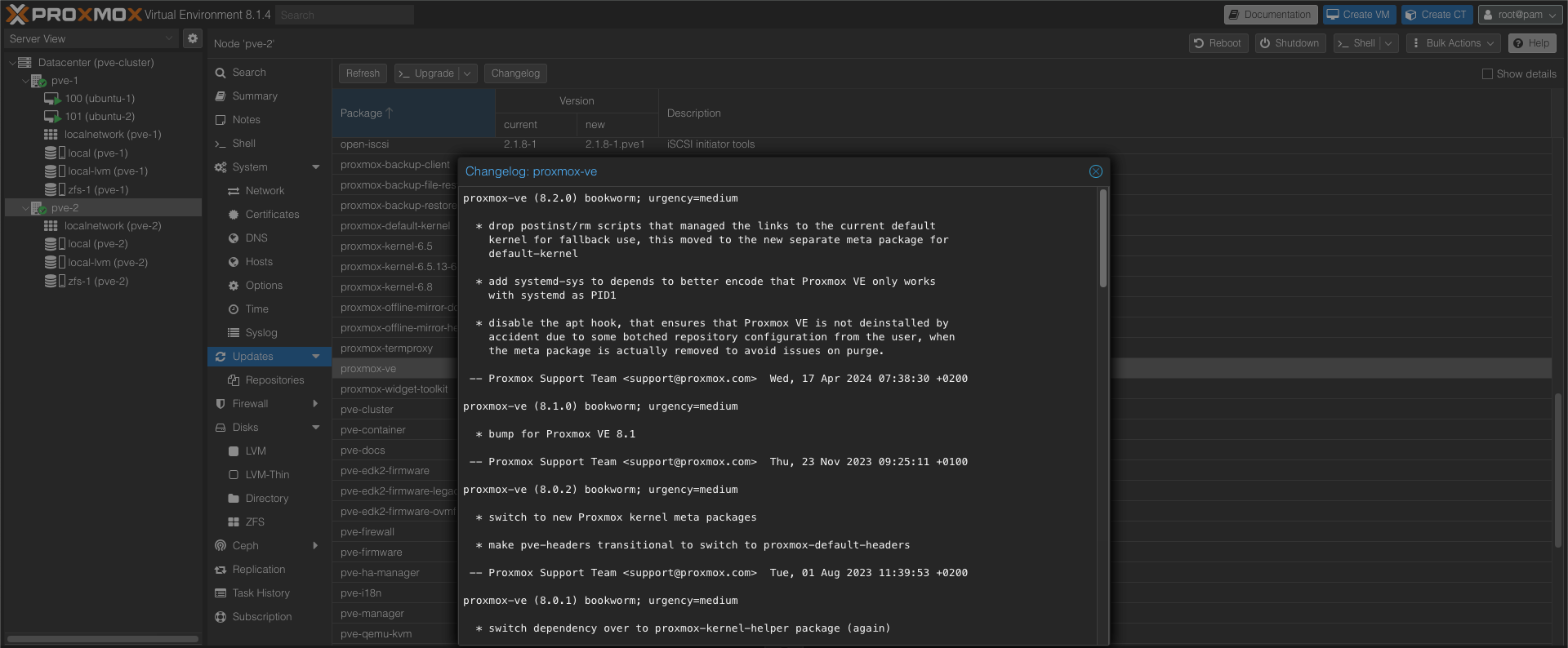The image size is (1568, 648).
Task: Click the Help button
Action: pyautogui.click(x=1531, y=43)
